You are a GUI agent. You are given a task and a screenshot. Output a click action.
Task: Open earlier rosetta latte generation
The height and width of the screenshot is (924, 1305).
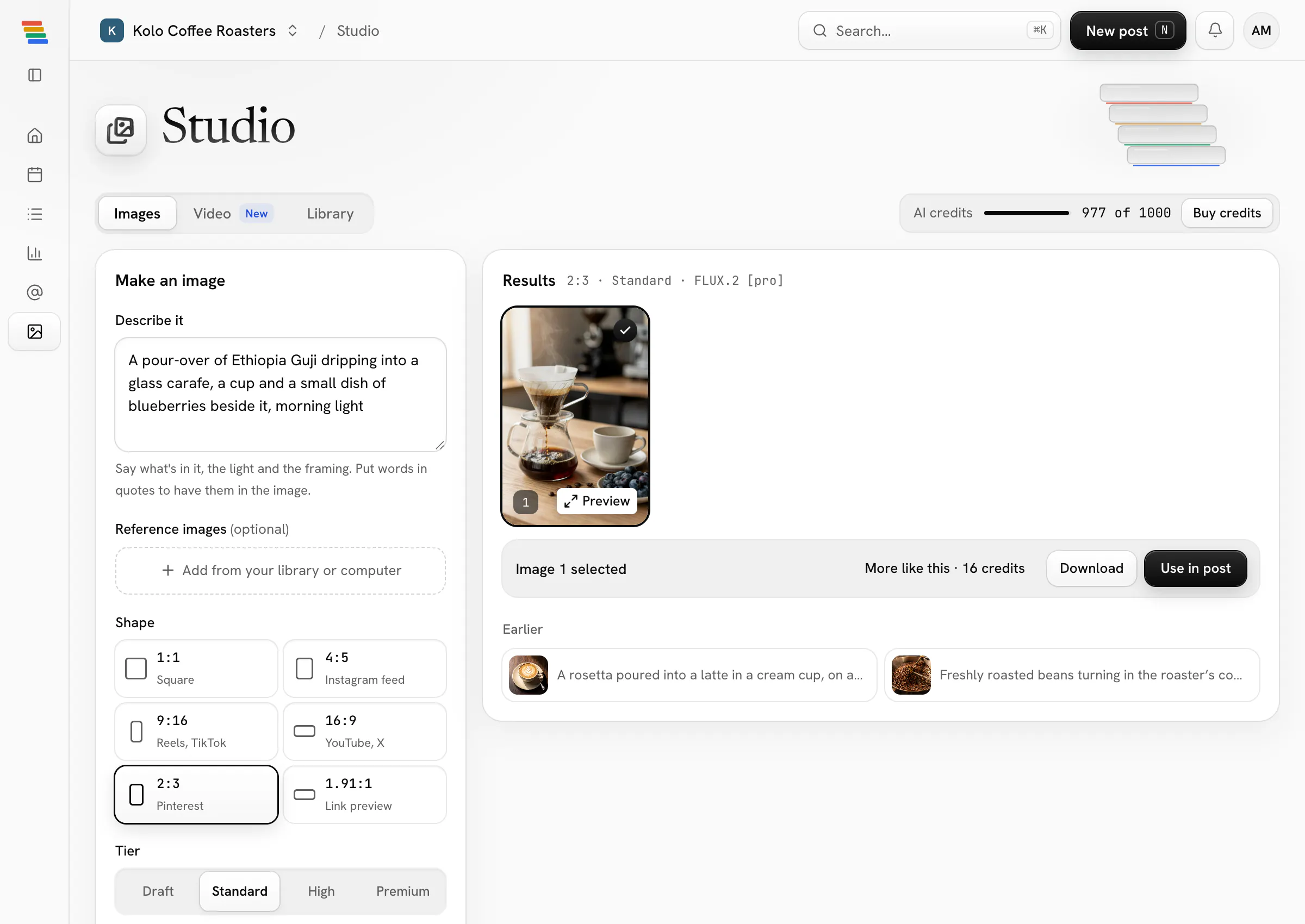click(x=689, y=675)
